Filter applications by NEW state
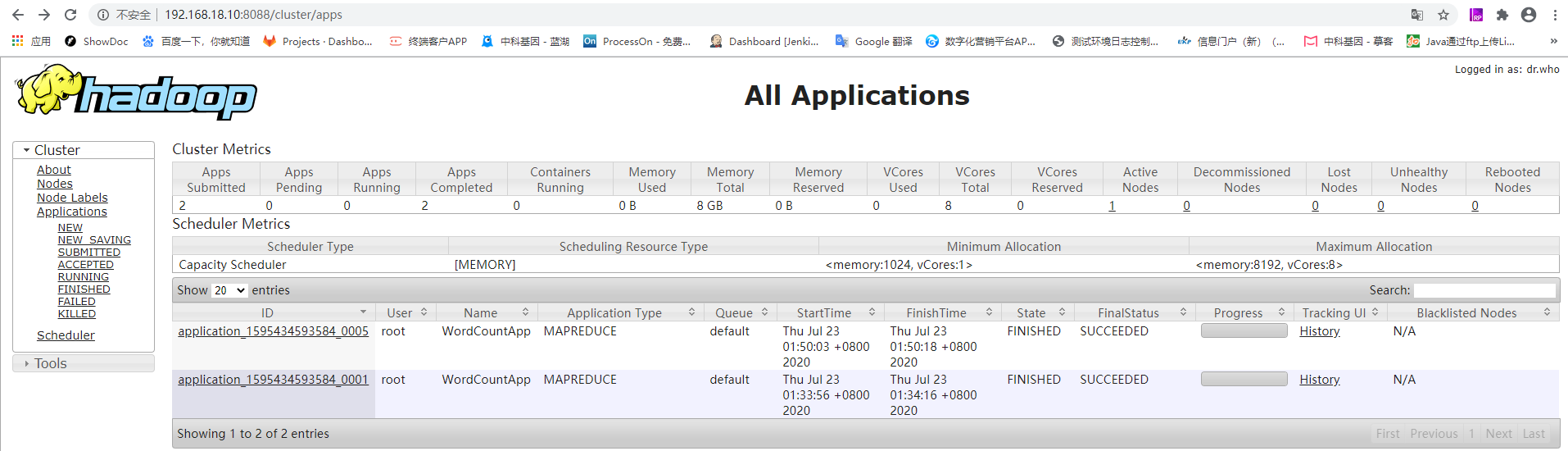Image resolution: width=1568 pixels, height=451 pixels. [x=70, y=228]
